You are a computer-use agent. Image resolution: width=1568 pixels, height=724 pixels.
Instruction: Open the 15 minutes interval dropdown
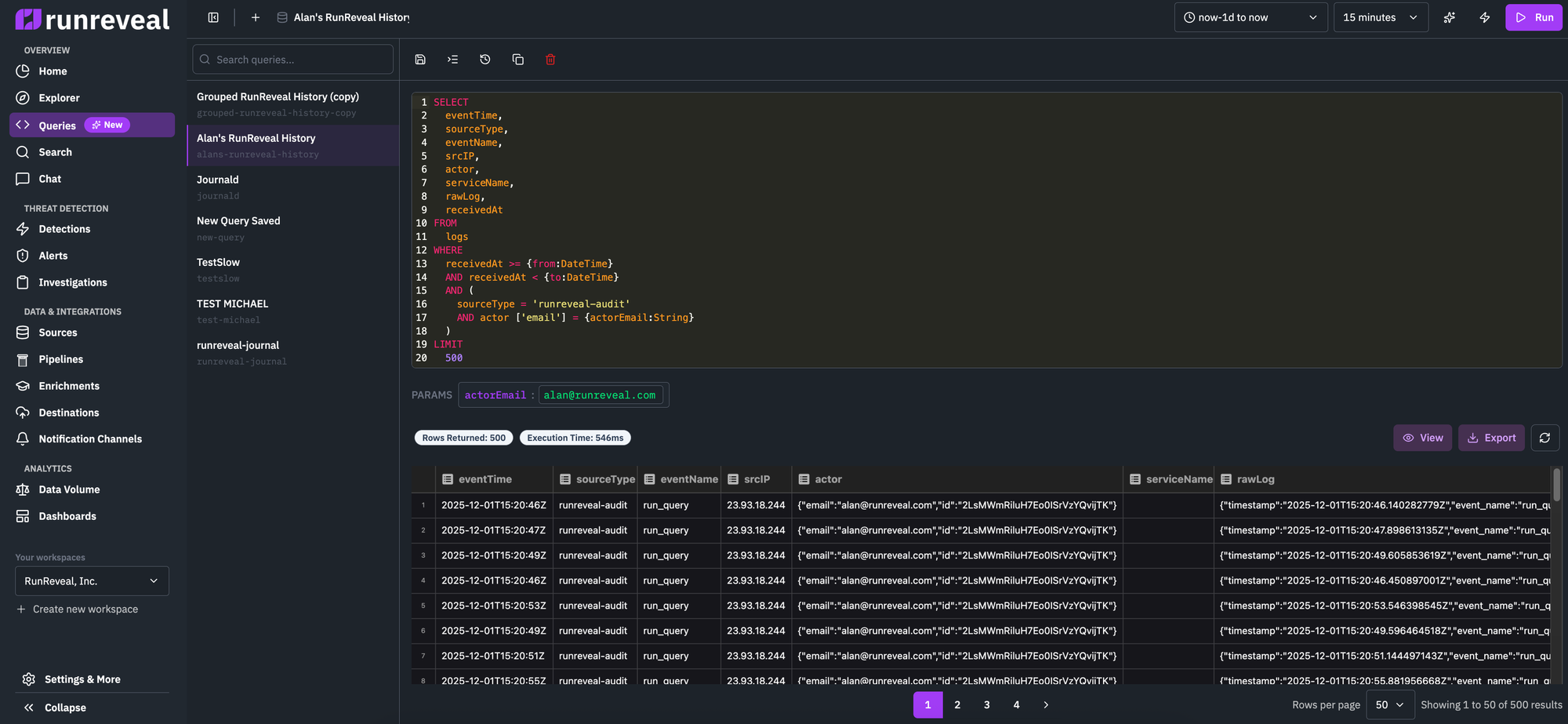click(x=1380, y=17)
